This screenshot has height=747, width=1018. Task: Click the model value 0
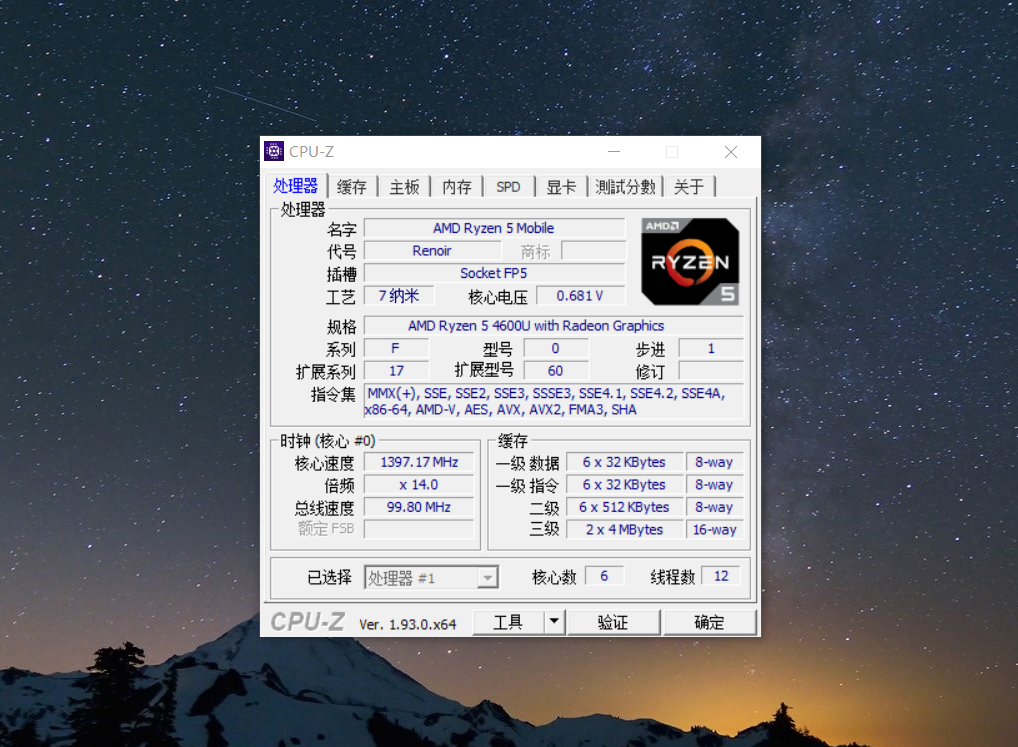click(x=555, y=349)
